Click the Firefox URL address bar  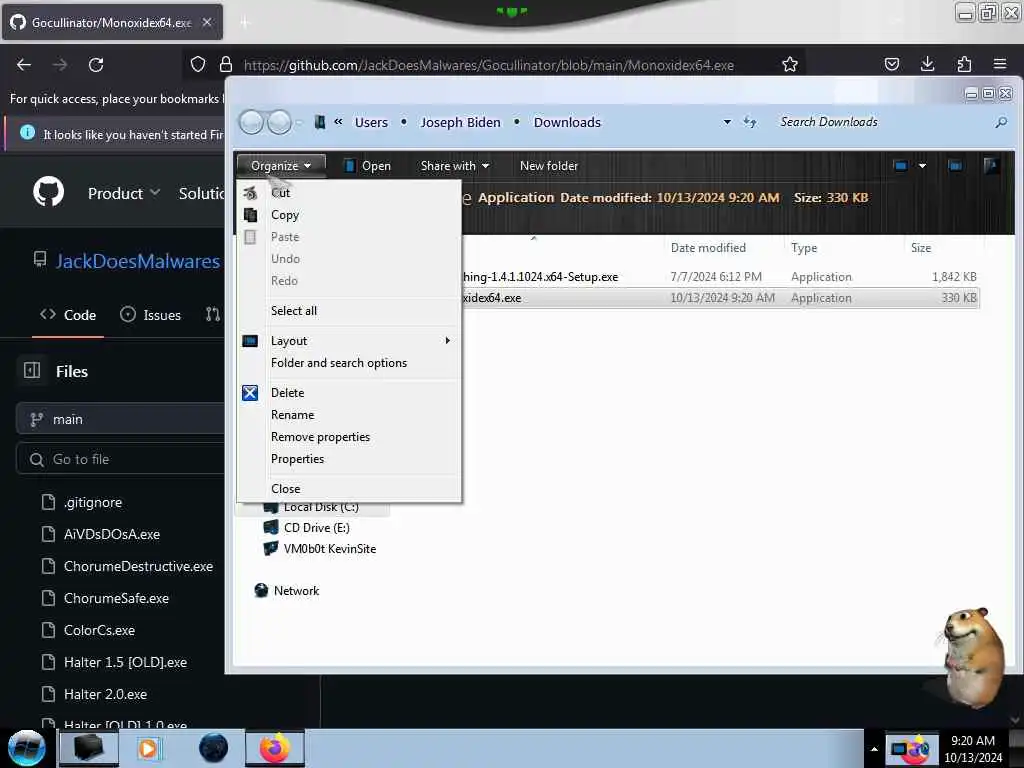click(x=488, y=65)
